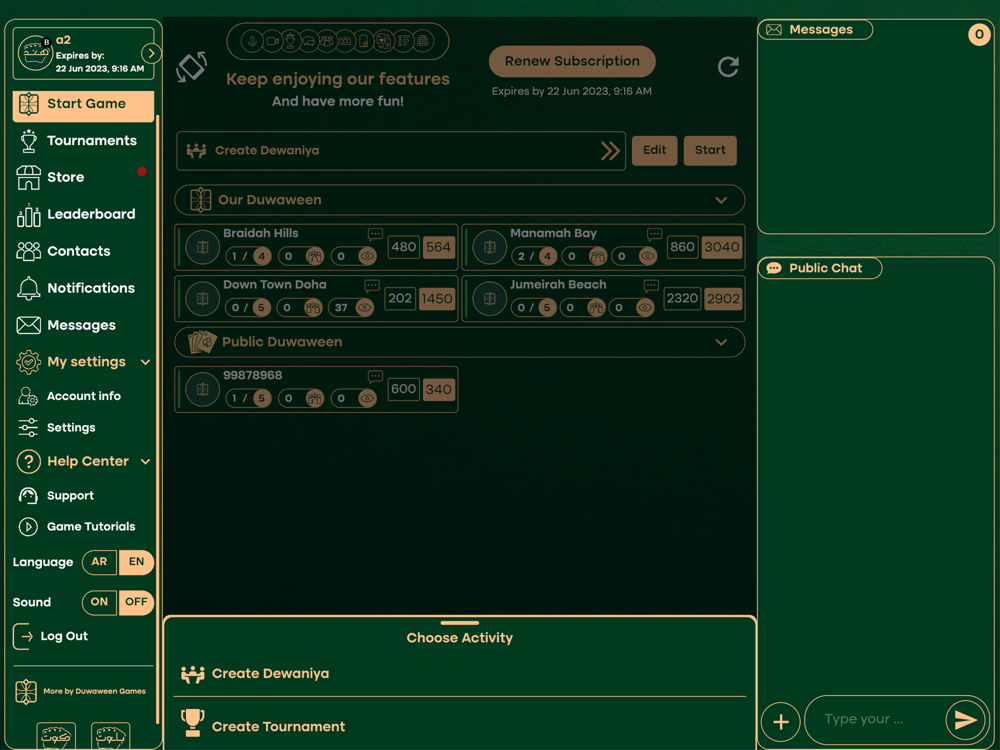Click the Jumeirah Beach room emblem
Viewport: 1000px width, 750px height.
click(490, 298)
